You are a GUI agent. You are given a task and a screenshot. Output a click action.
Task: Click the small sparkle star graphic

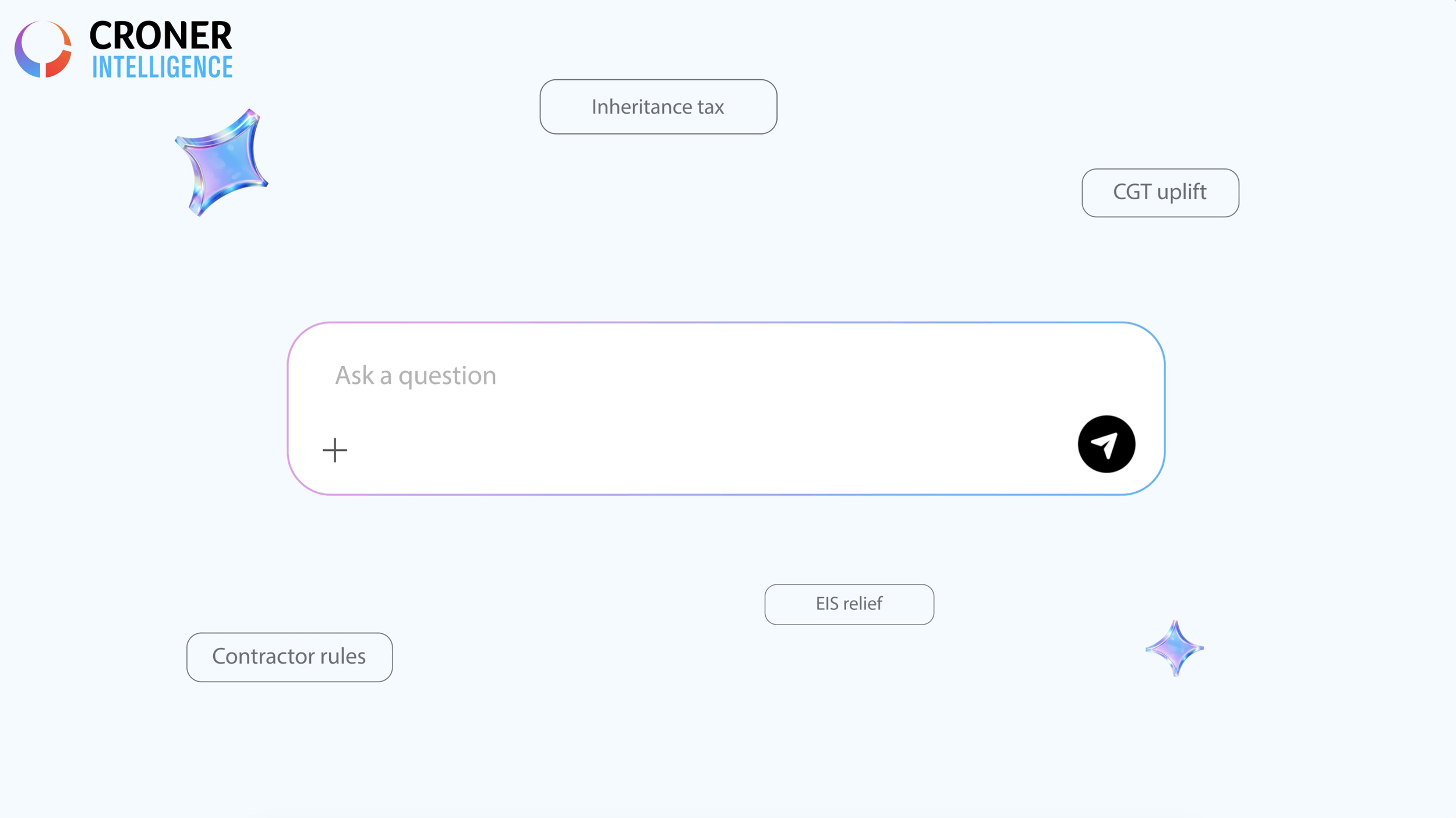[x=1175, y=648]
